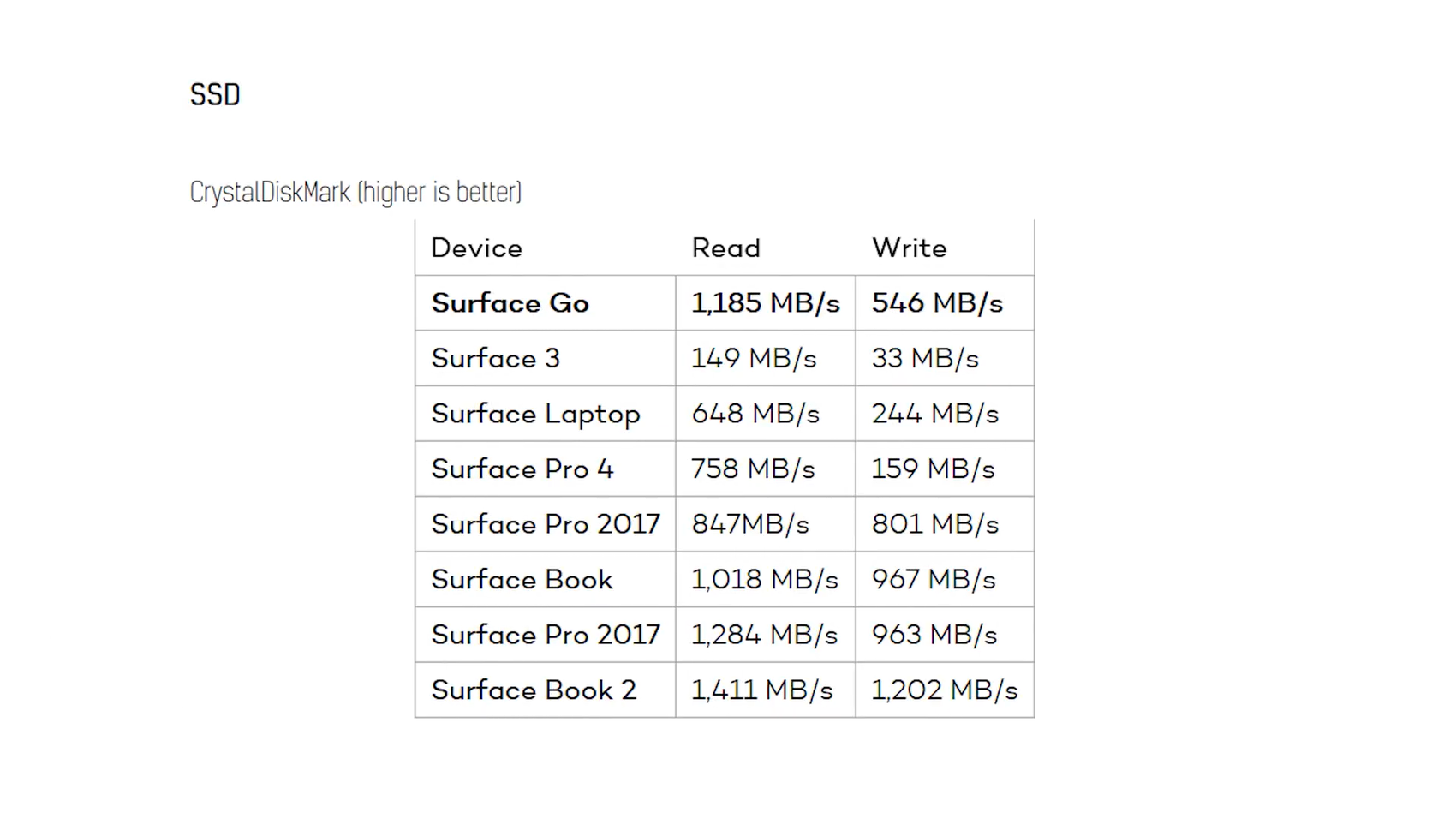The width and height of the screenshot is (1456, 818).
Task: Click the SSD heading
Action: 215,94
